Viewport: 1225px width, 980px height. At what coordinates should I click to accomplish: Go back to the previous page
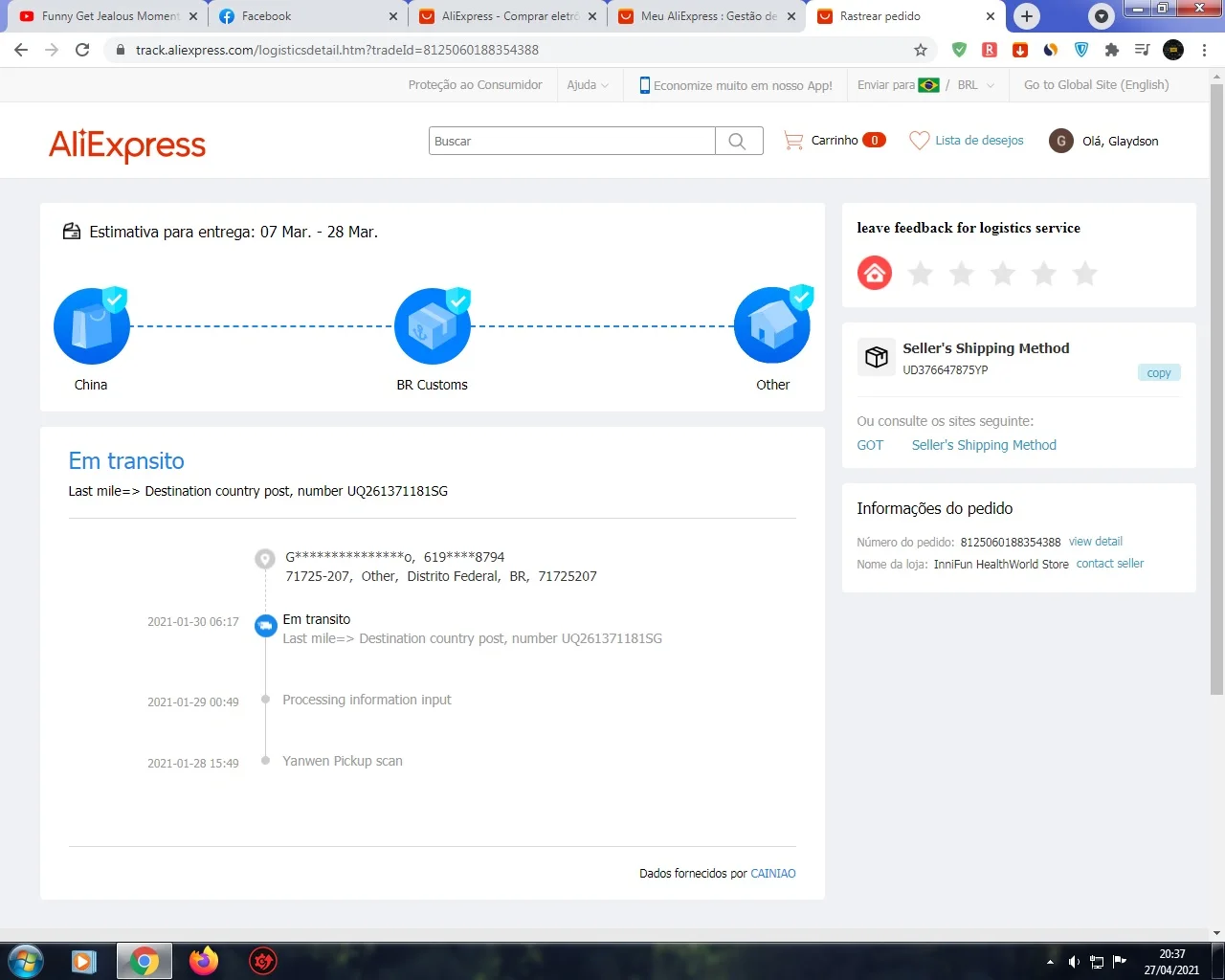[x=21, y=50]
